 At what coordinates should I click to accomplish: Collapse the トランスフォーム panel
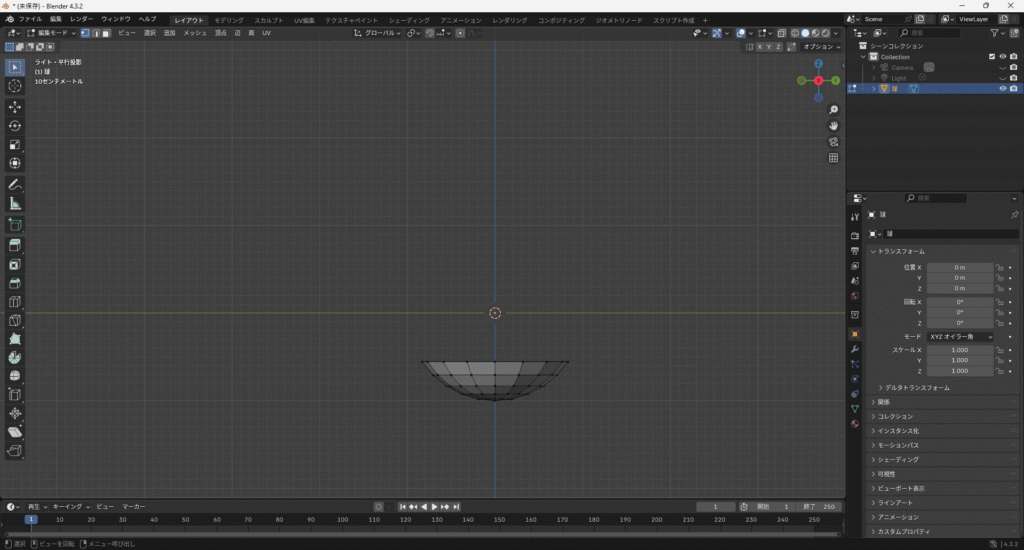click(899, 251)
